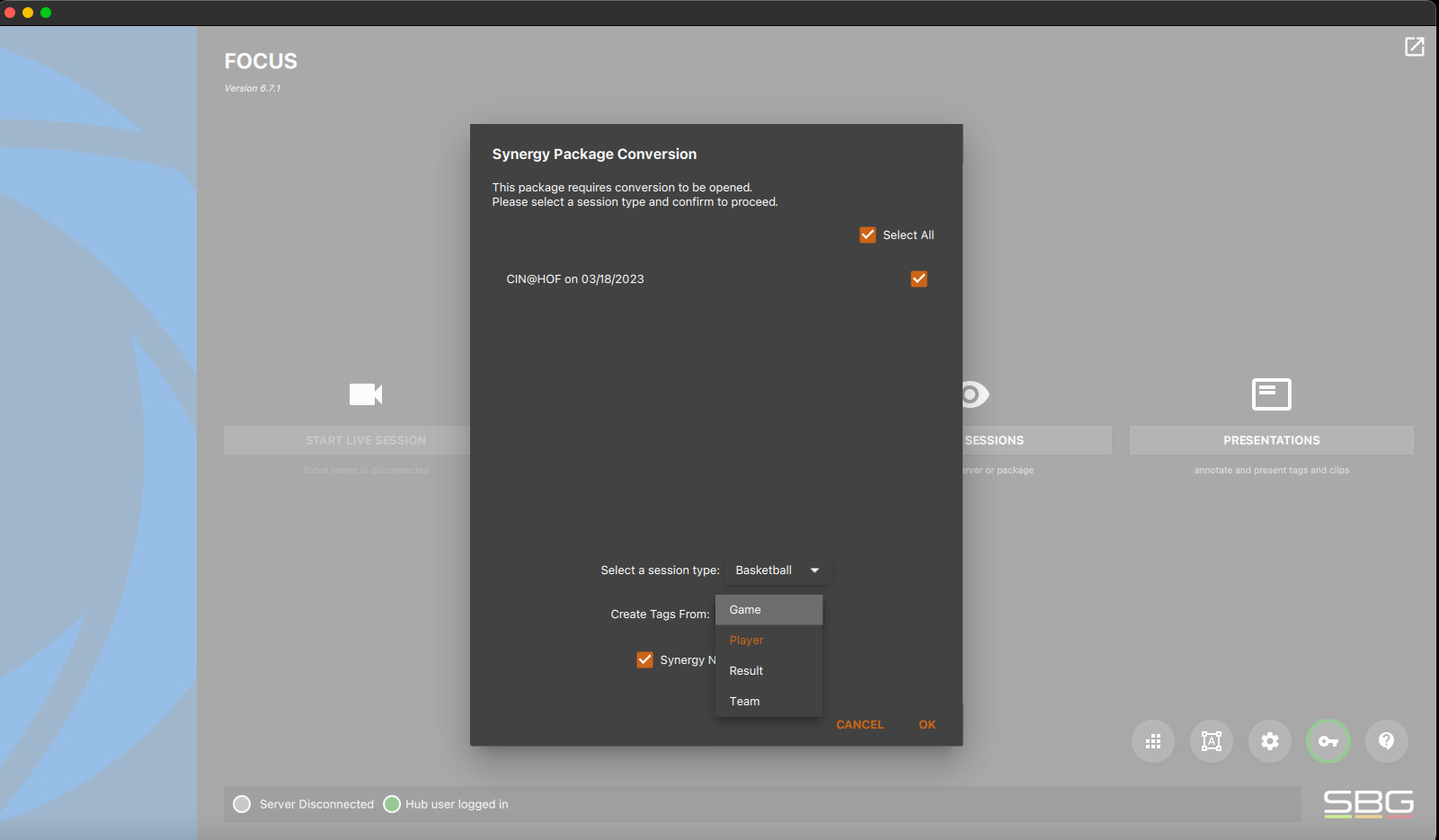
Task: Confirm the conversion with OK
Action: pyautogui.click(x=928, y=725)
